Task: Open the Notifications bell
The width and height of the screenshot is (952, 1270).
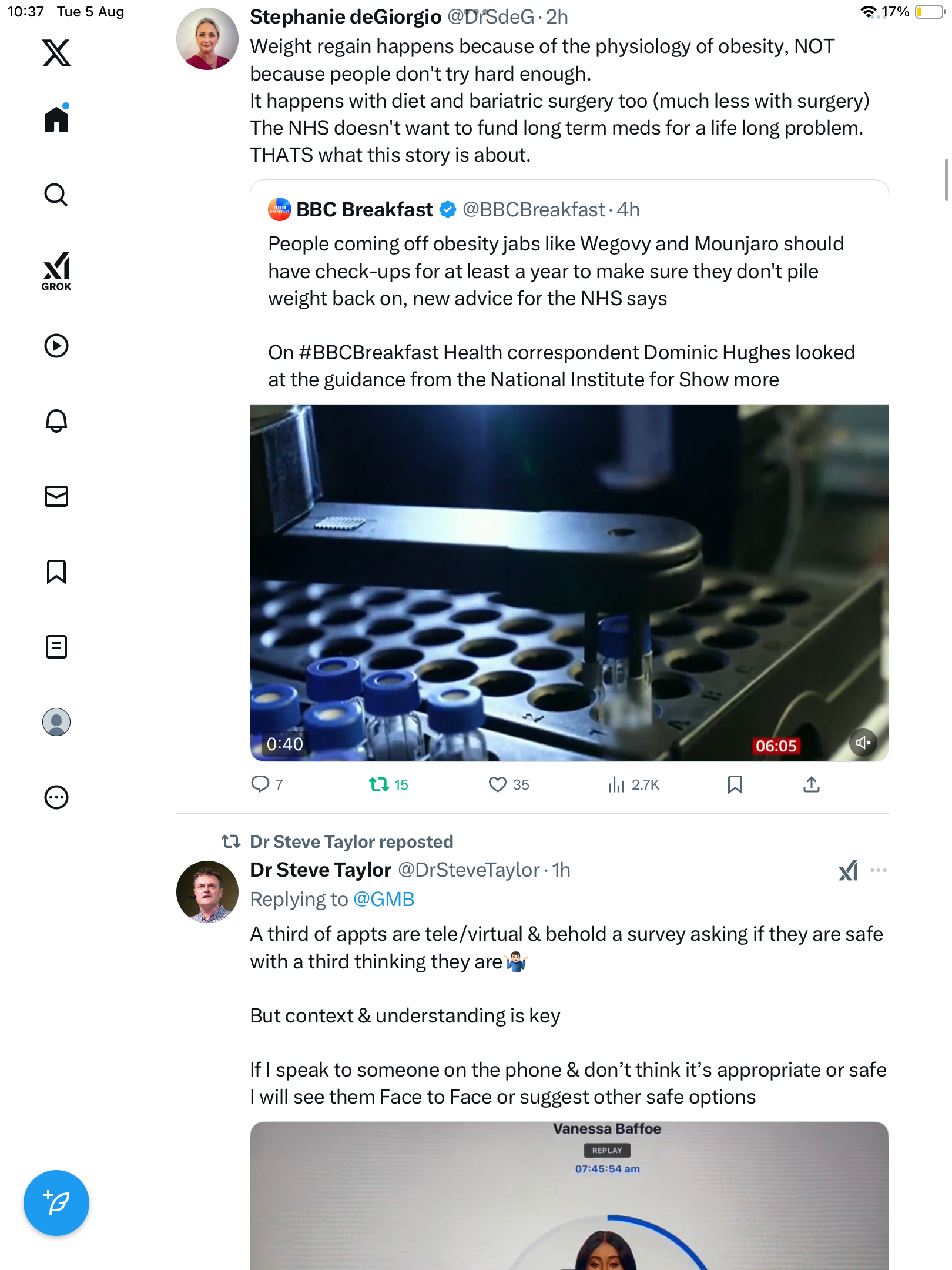Action: [x=56, y=420]
